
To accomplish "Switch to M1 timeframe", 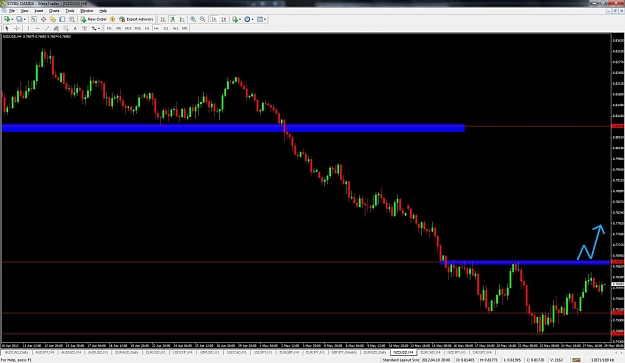I will click(109, 28).
